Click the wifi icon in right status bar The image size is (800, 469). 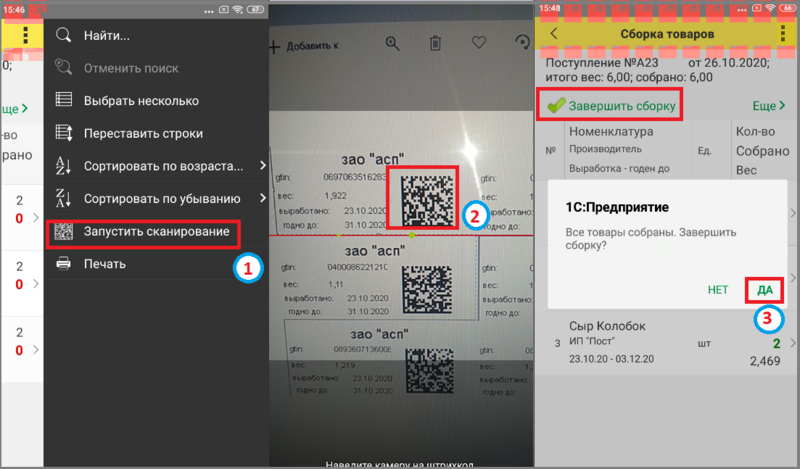pyautogui.click(x=770, y=8)
